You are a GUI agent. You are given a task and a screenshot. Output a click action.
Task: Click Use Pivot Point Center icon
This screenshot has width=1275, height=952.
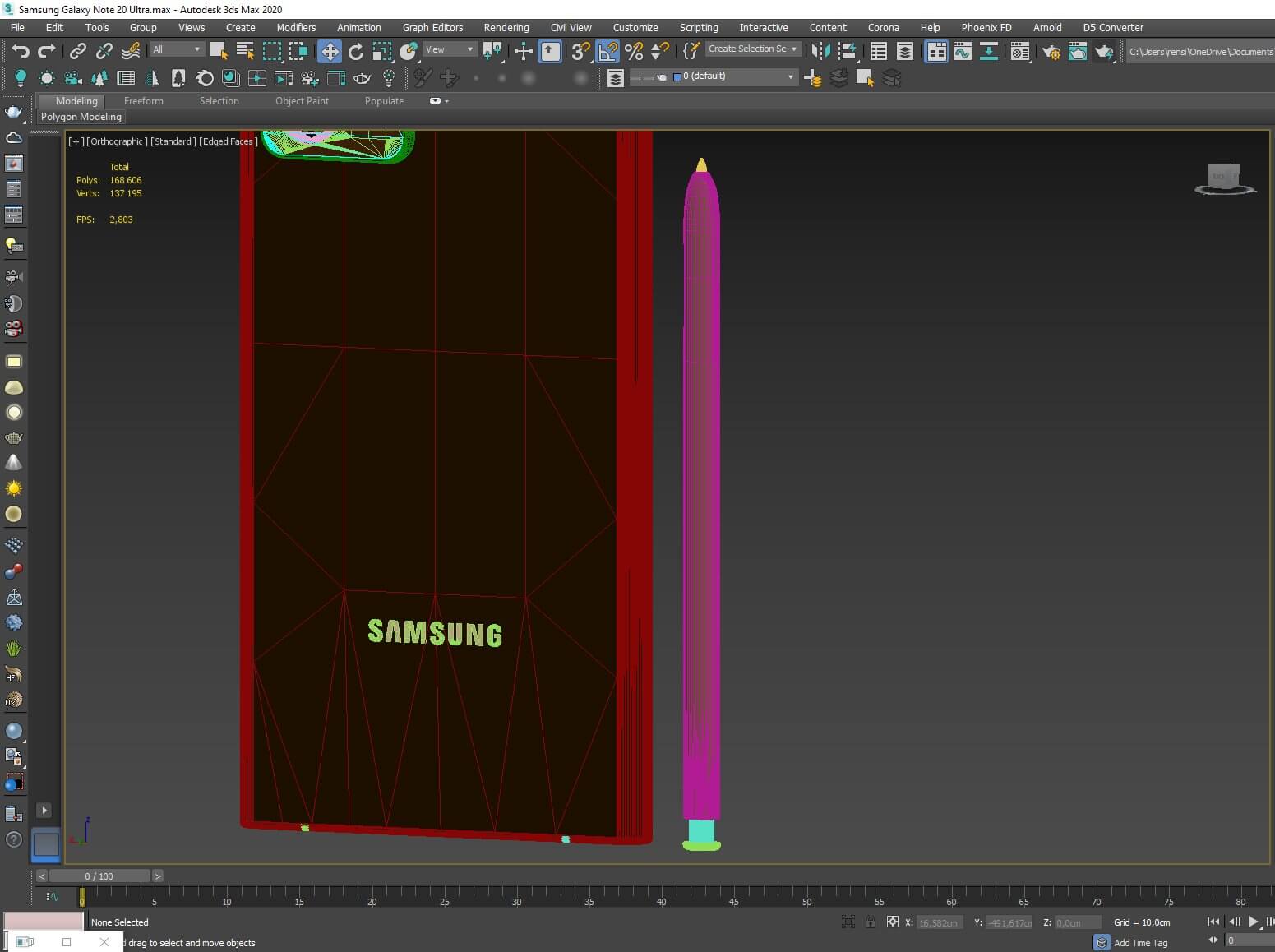point(492,52)
